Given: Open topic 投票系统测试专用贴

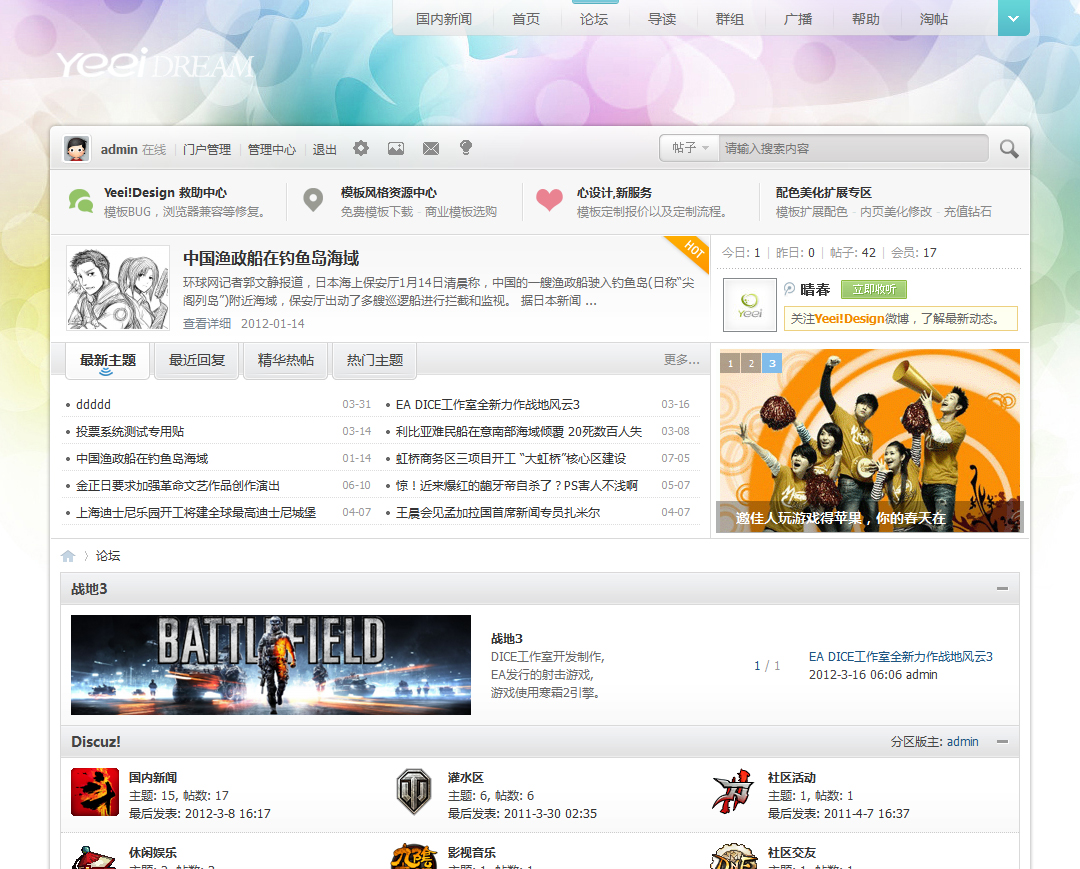Looking at the screenshot, I should click(129, 432).
